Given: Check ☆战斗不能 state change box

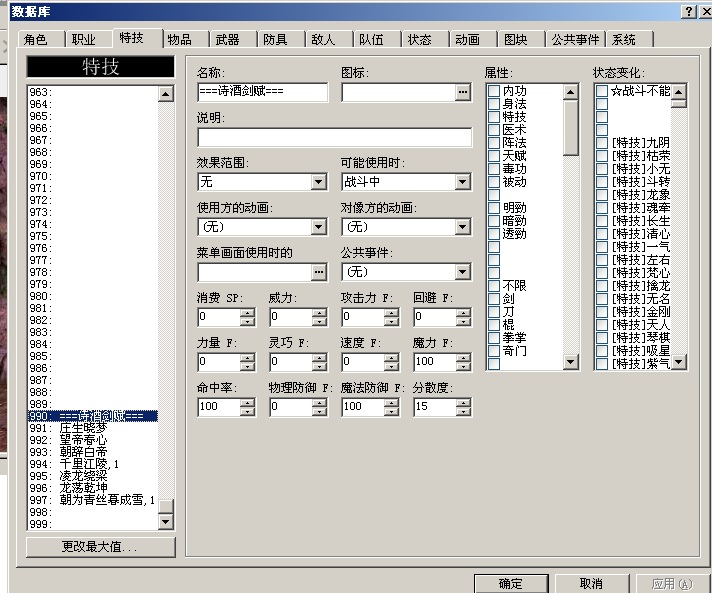Looking at the screenshot, I should click(x=602, y=91).
